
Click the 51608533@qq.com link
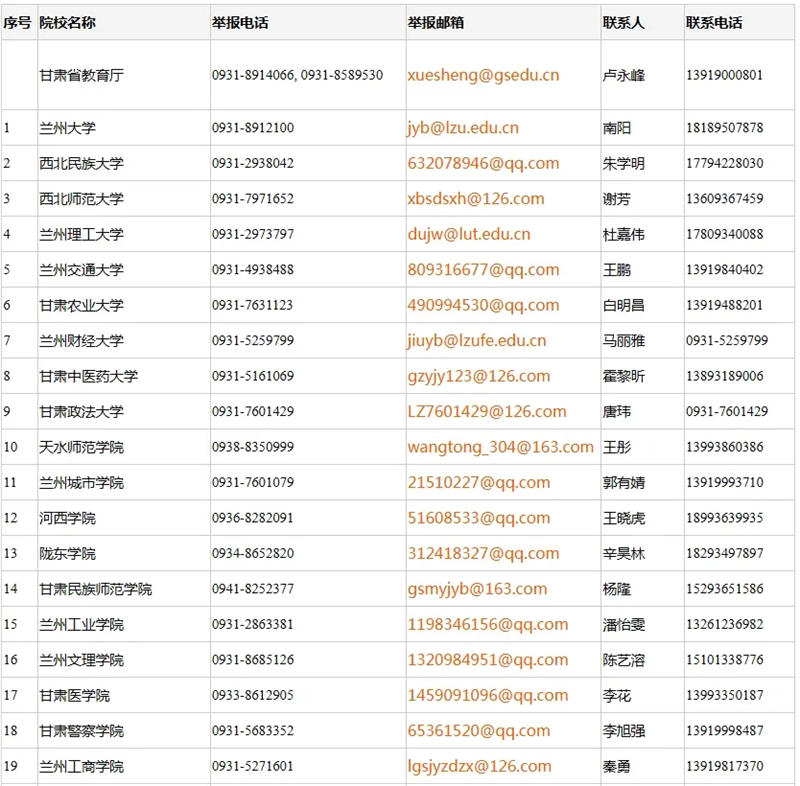[479, 518]
